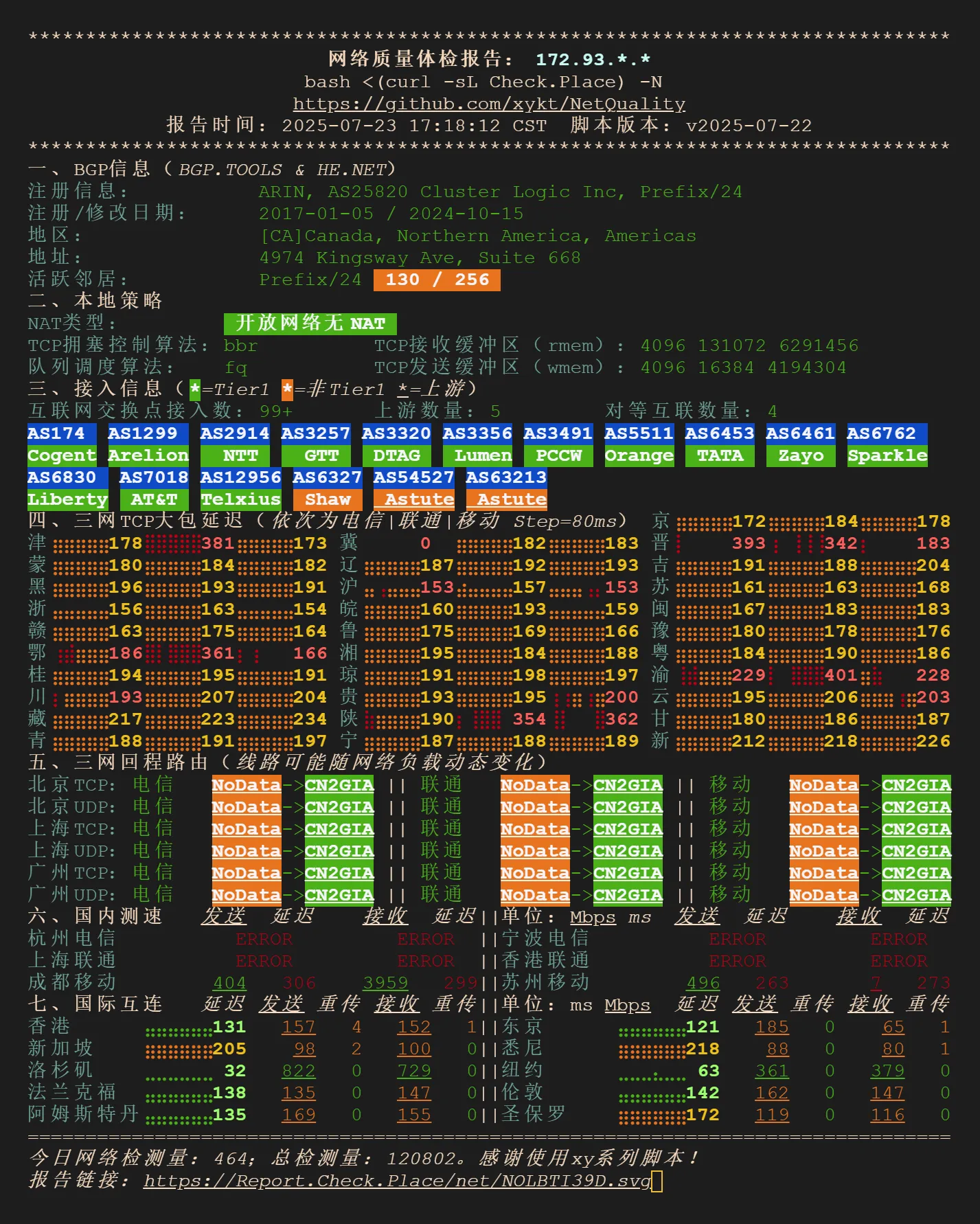Click the masked IP address 172.93.*.* in title

(593, 60)
